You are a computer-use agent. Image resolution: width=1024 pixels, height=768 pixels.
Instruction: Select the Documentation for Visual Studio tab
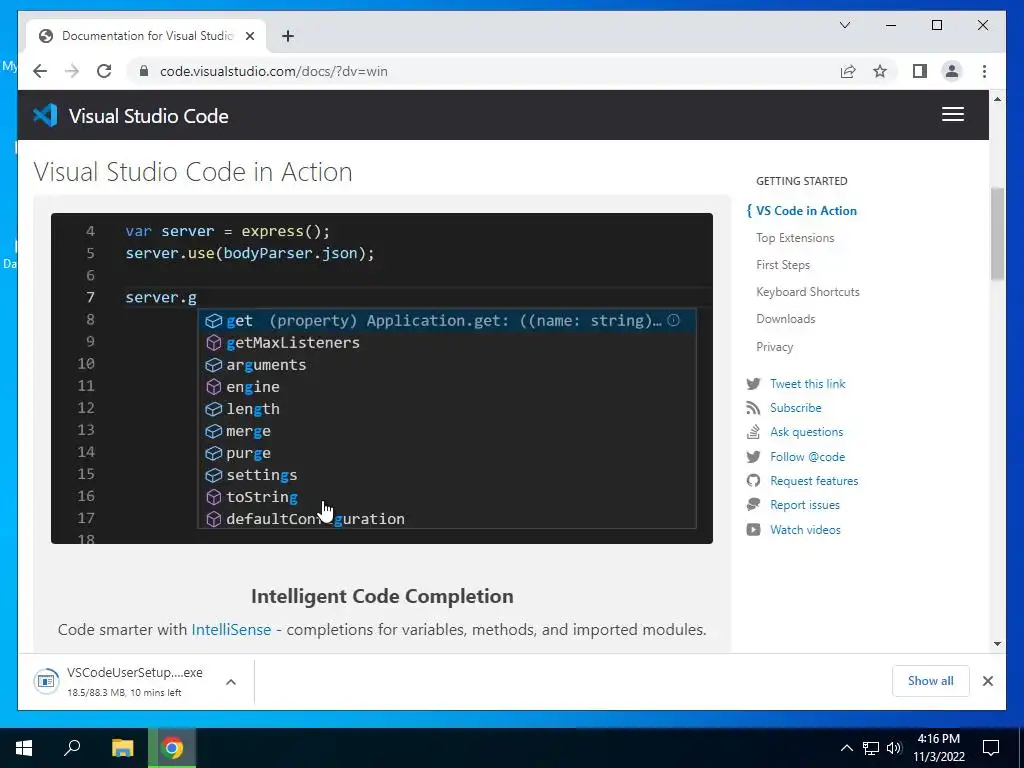coord(146,36)
